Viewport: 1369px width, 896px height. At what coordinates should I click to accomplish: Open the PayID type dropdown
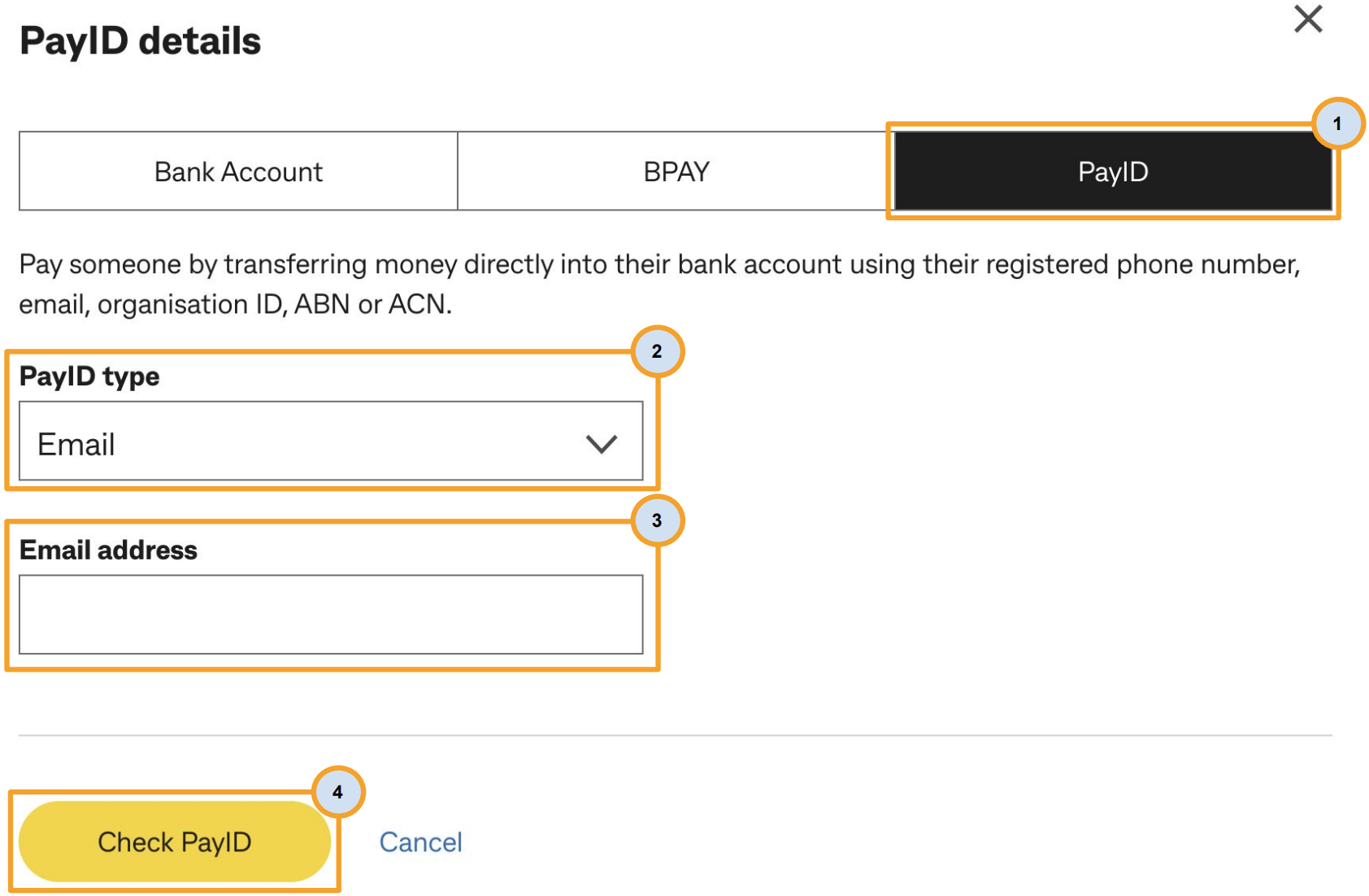331,441
